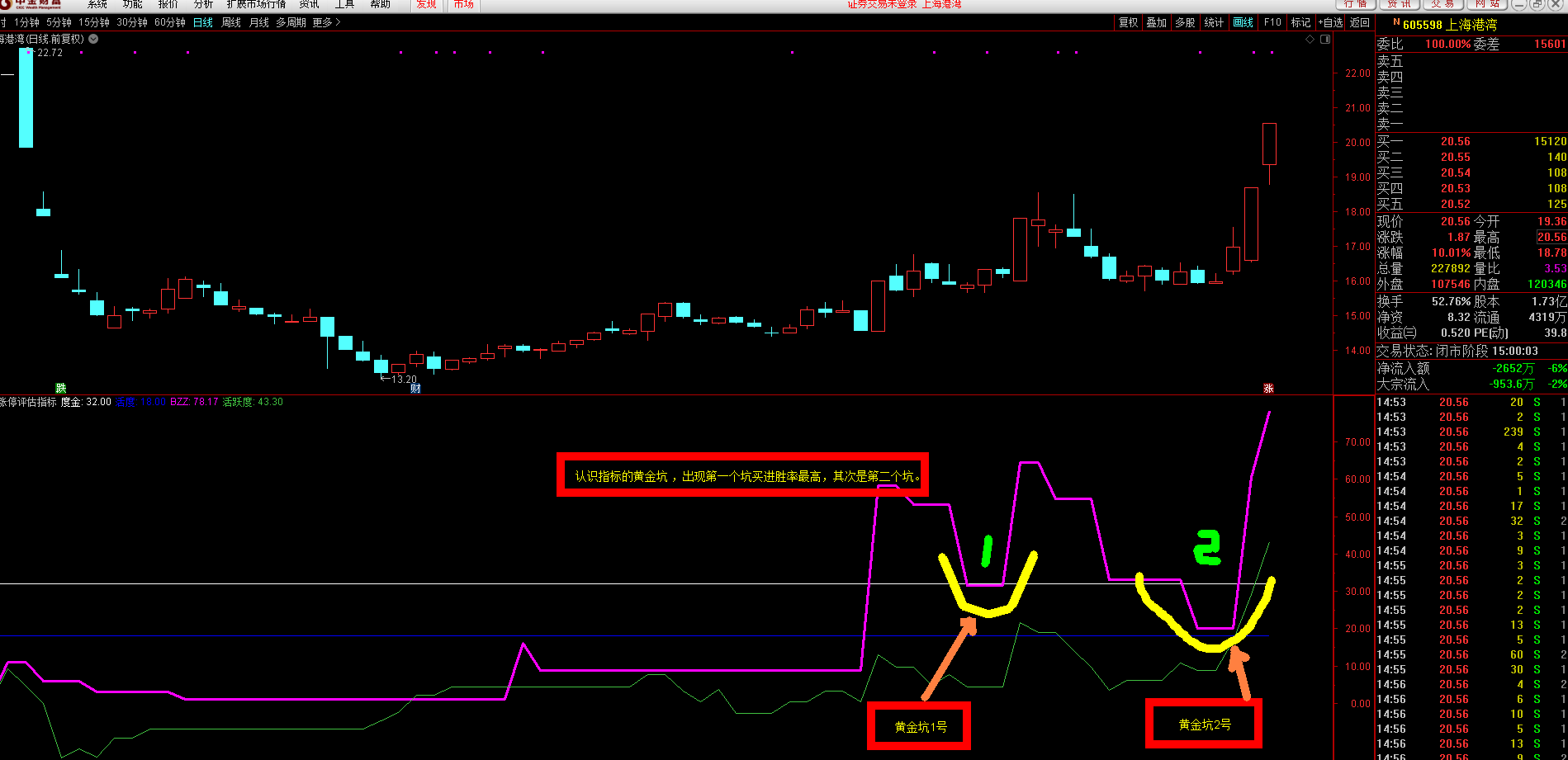Screen dimensions: 1568x760
Task: Toggle 复权 price adjustment
Action: (x=1129, y=23)
